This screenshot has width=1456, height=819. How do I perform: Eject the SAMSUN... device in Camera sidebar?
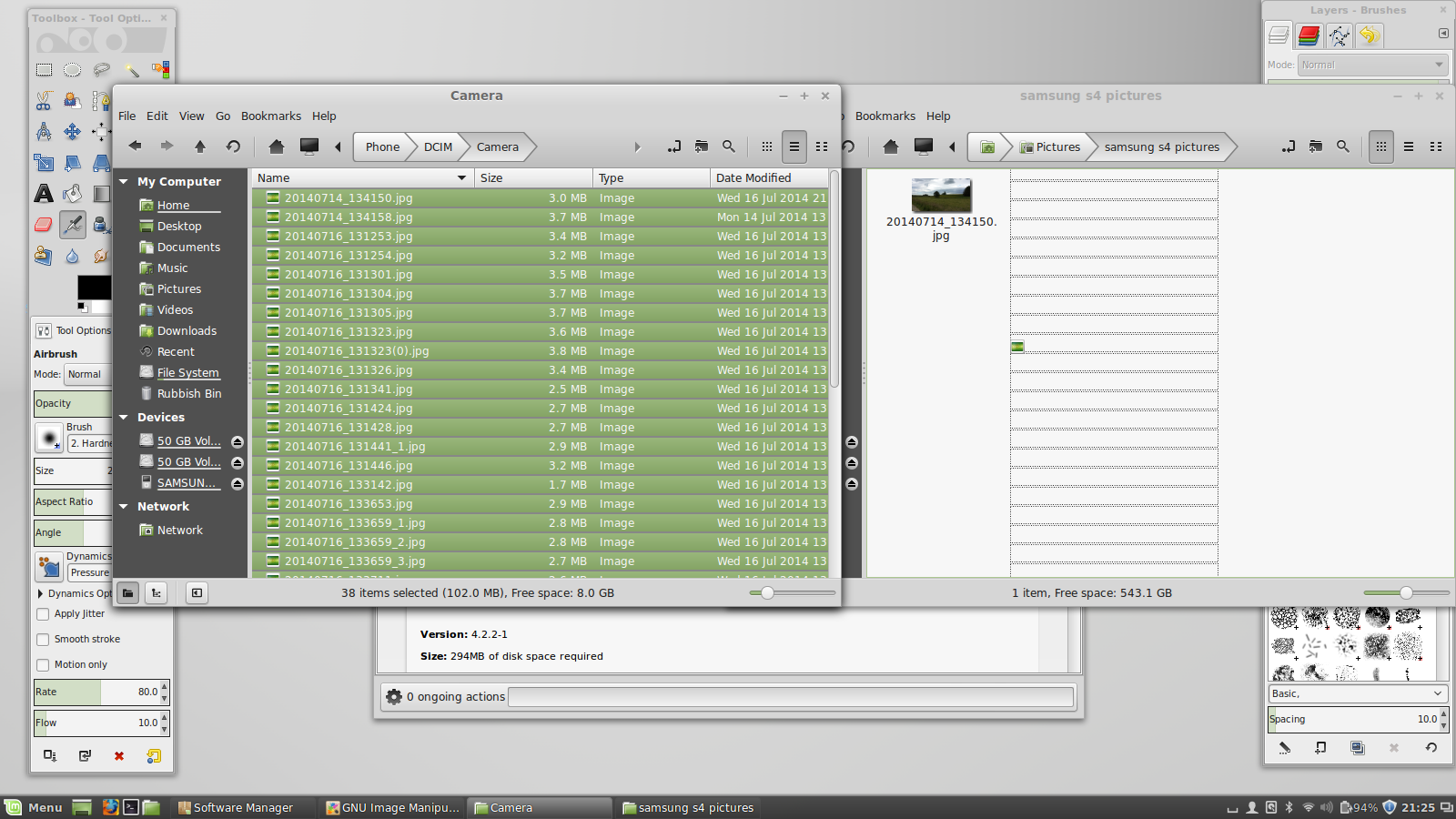point(238,484)
